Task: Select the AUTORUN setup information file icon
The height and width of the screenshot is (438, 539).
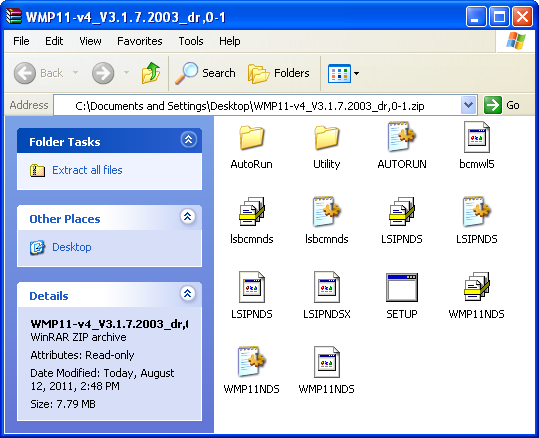Action: 402,137
